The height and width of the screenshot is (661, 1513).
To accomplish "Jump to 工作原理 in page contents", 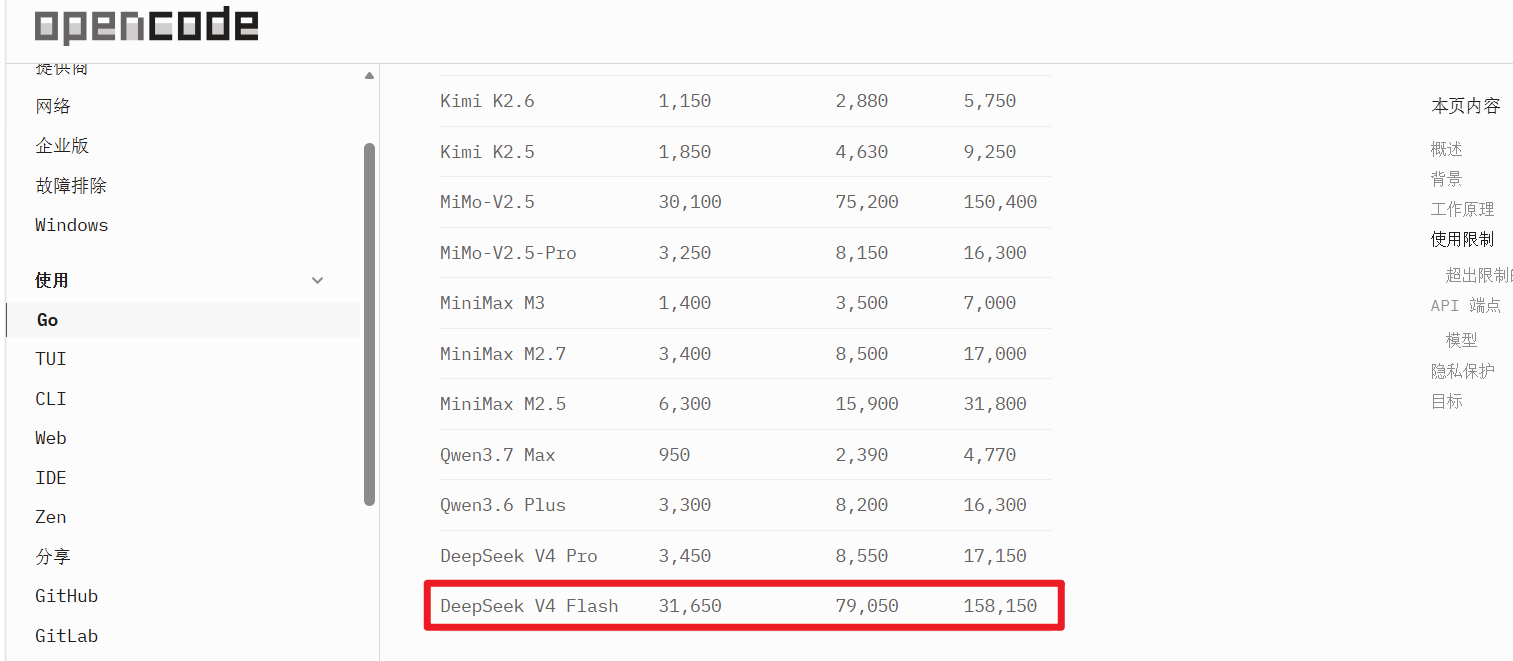I will [x=1462, y=209].
